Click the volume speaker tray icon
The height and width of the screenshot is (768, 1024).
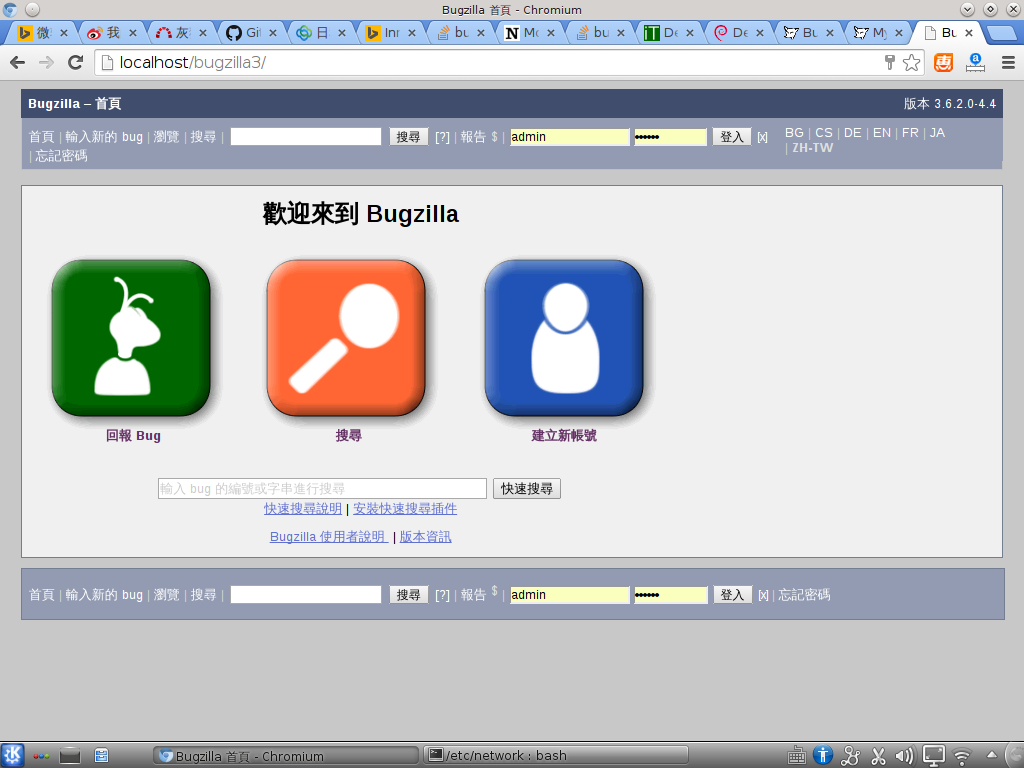tap(905, 755)
